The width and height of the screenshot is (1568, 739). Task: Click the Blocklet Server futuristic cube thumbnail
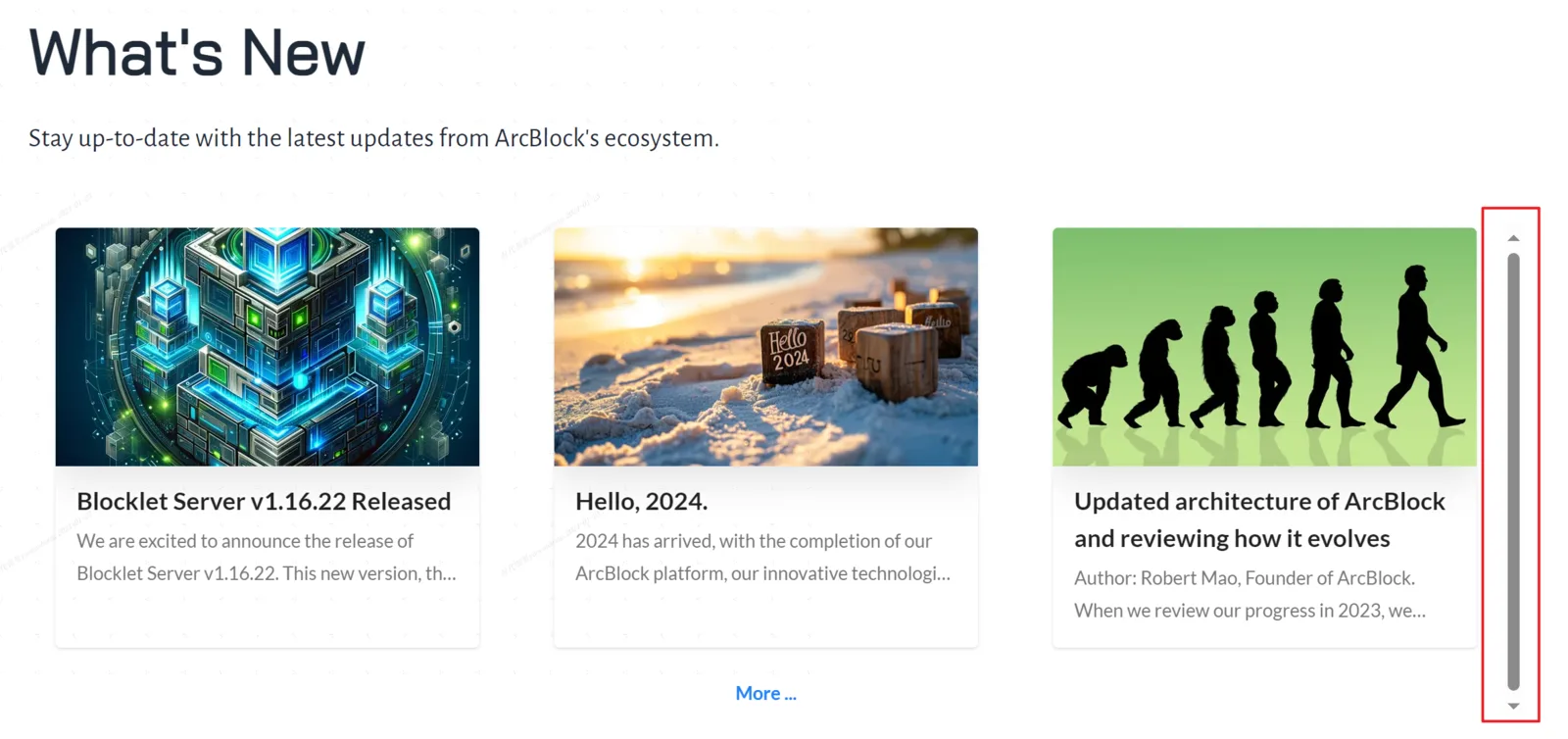coord(268,347)
